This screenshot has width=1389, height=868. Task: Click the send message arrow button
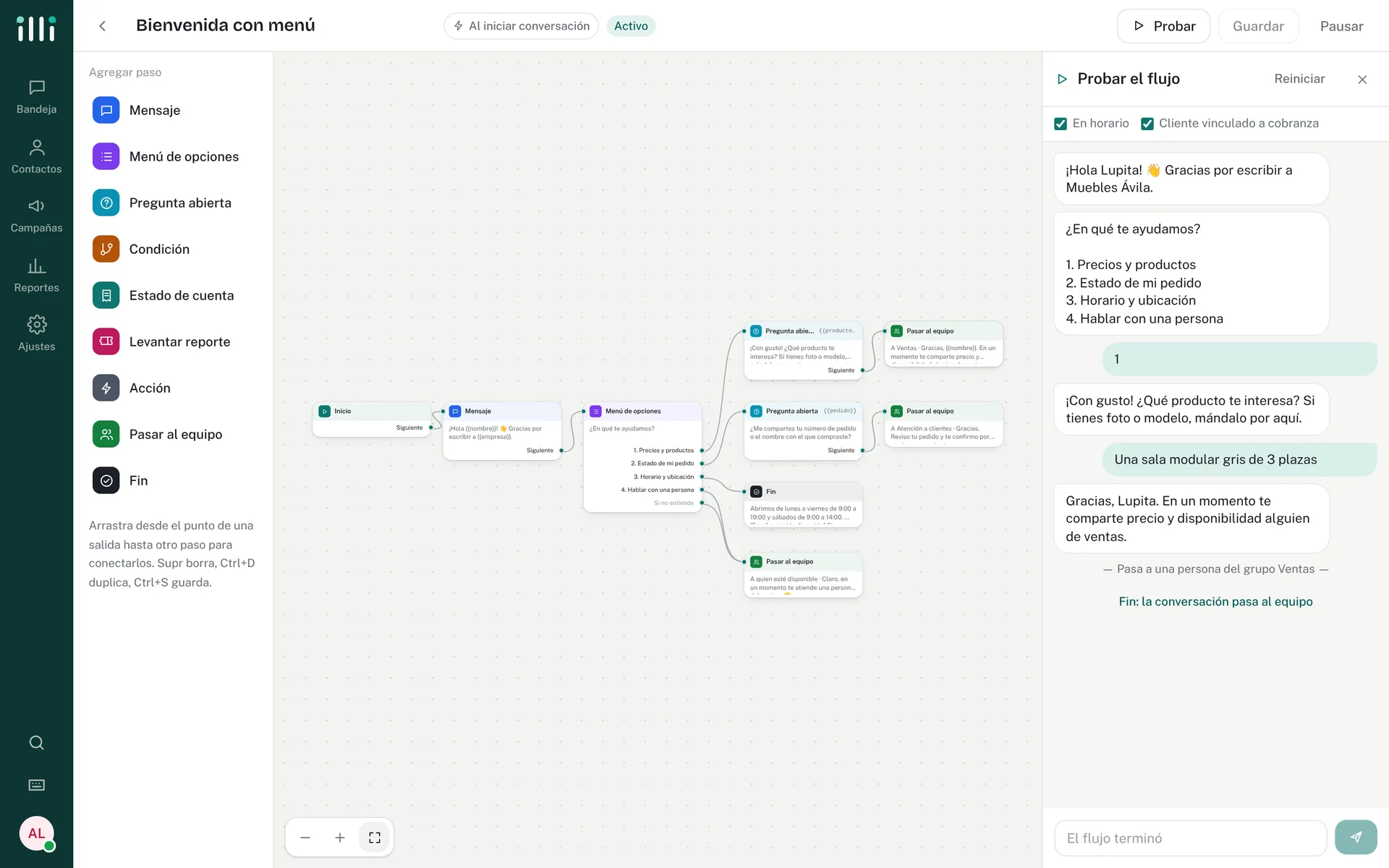point(1356,838)
